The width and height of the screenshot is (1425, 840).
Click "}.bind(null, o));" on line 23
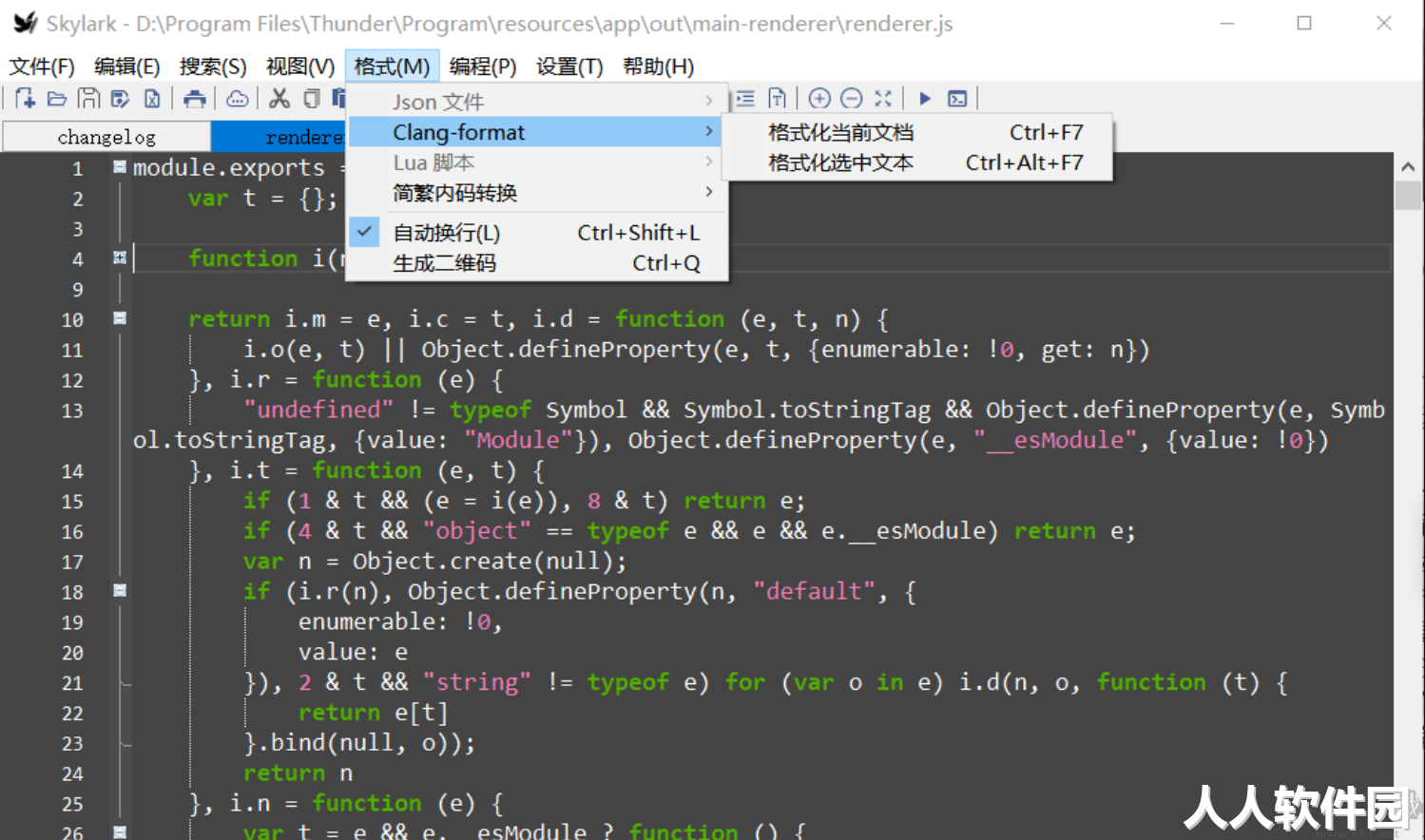[x=359, y=742]
